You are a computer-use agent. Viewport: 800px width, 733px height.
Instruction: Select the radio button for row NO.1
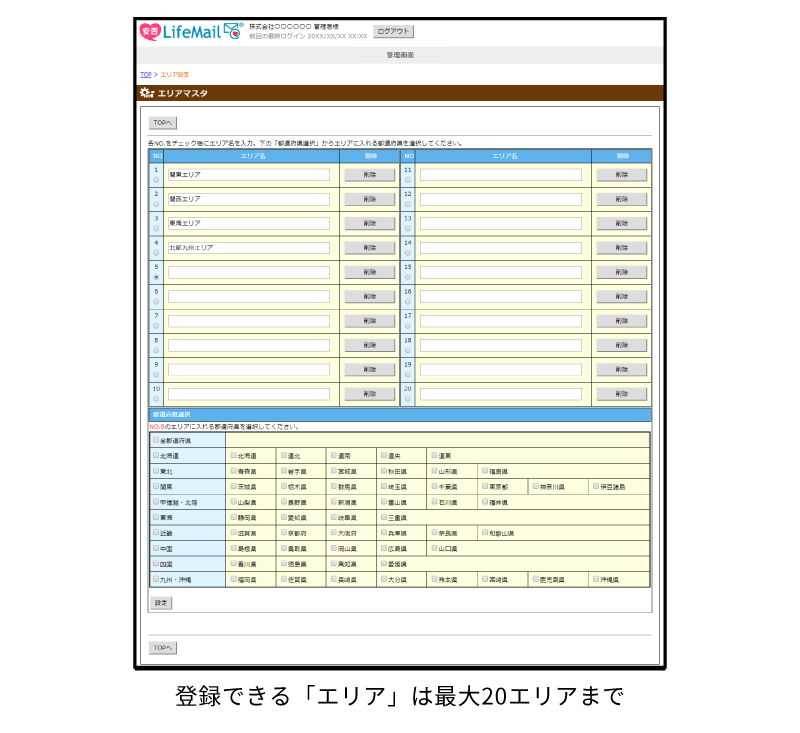(x=156, y=179)
